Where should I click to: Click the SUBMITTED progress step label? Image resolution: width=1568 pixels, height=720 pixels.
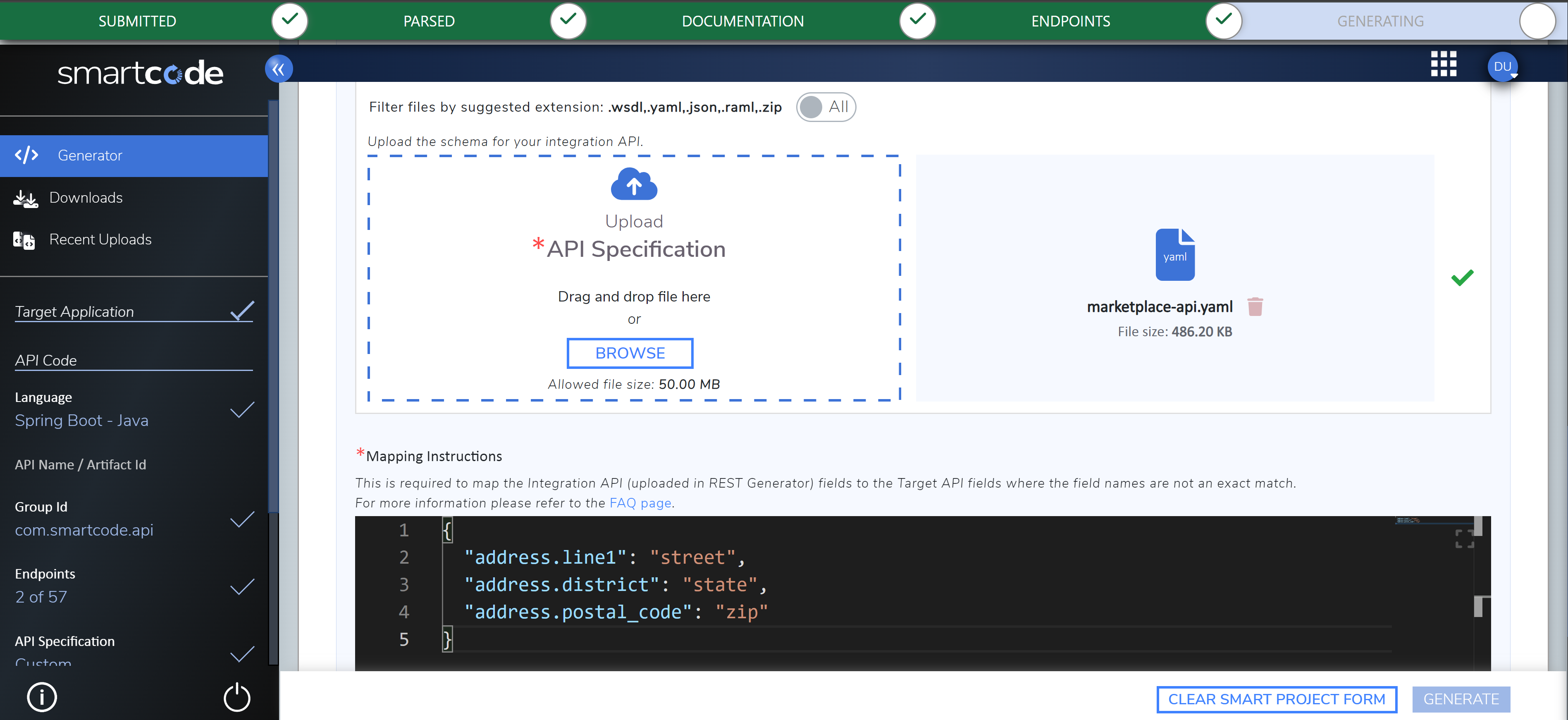point(138,22)
